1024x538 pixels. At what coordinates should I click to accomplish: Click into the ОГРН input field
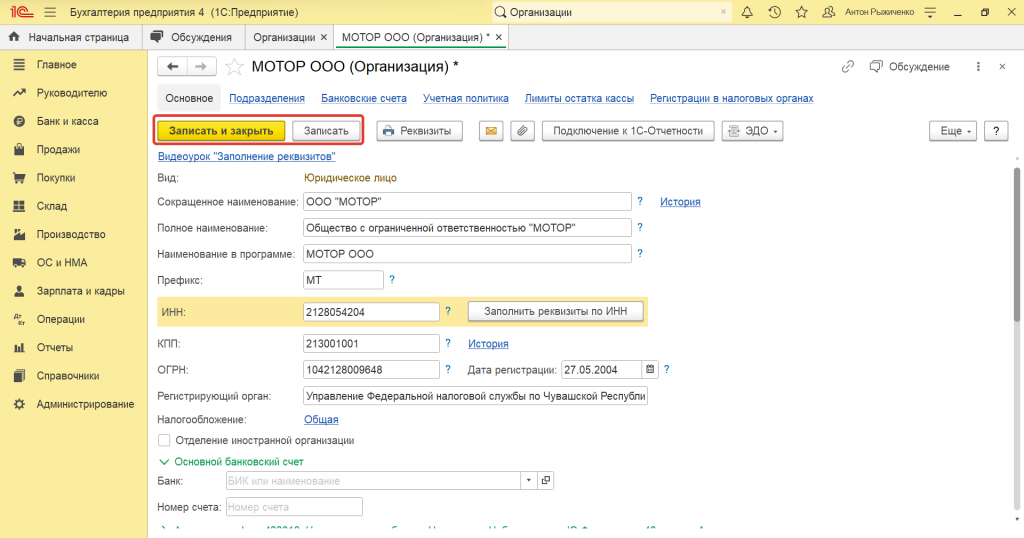tap(371, 369)
